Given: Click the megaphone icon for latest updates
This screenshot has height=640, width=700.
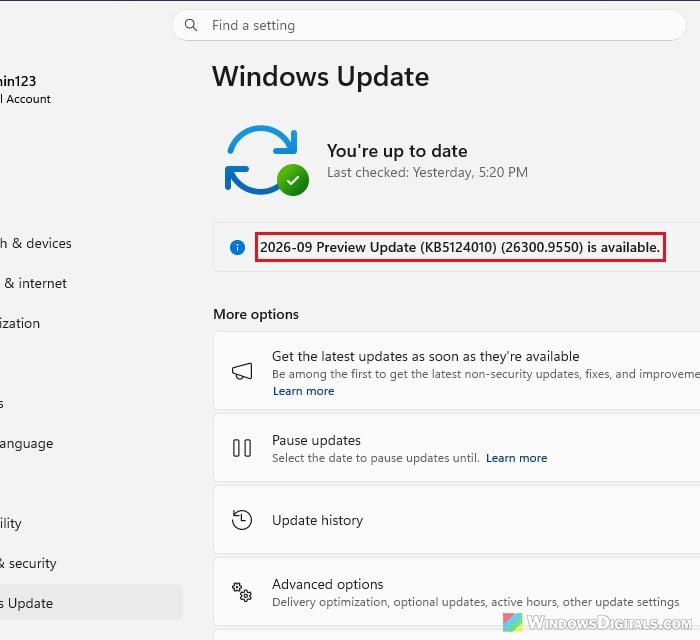Looking at the screenshot, I should click(x=242, y=371).
